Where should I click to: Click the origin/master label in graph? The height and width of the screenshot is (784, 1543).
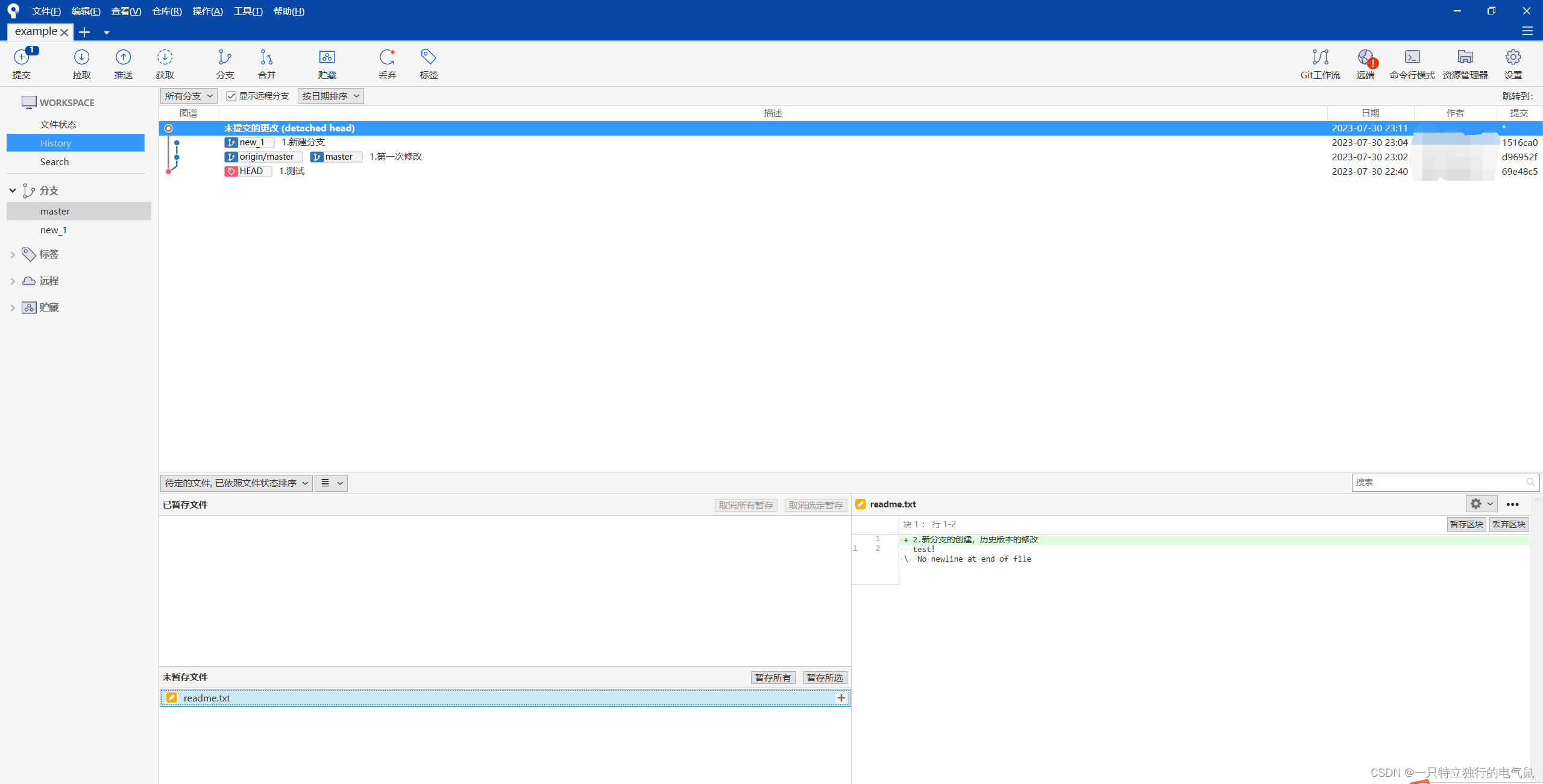tap(263, 157)
